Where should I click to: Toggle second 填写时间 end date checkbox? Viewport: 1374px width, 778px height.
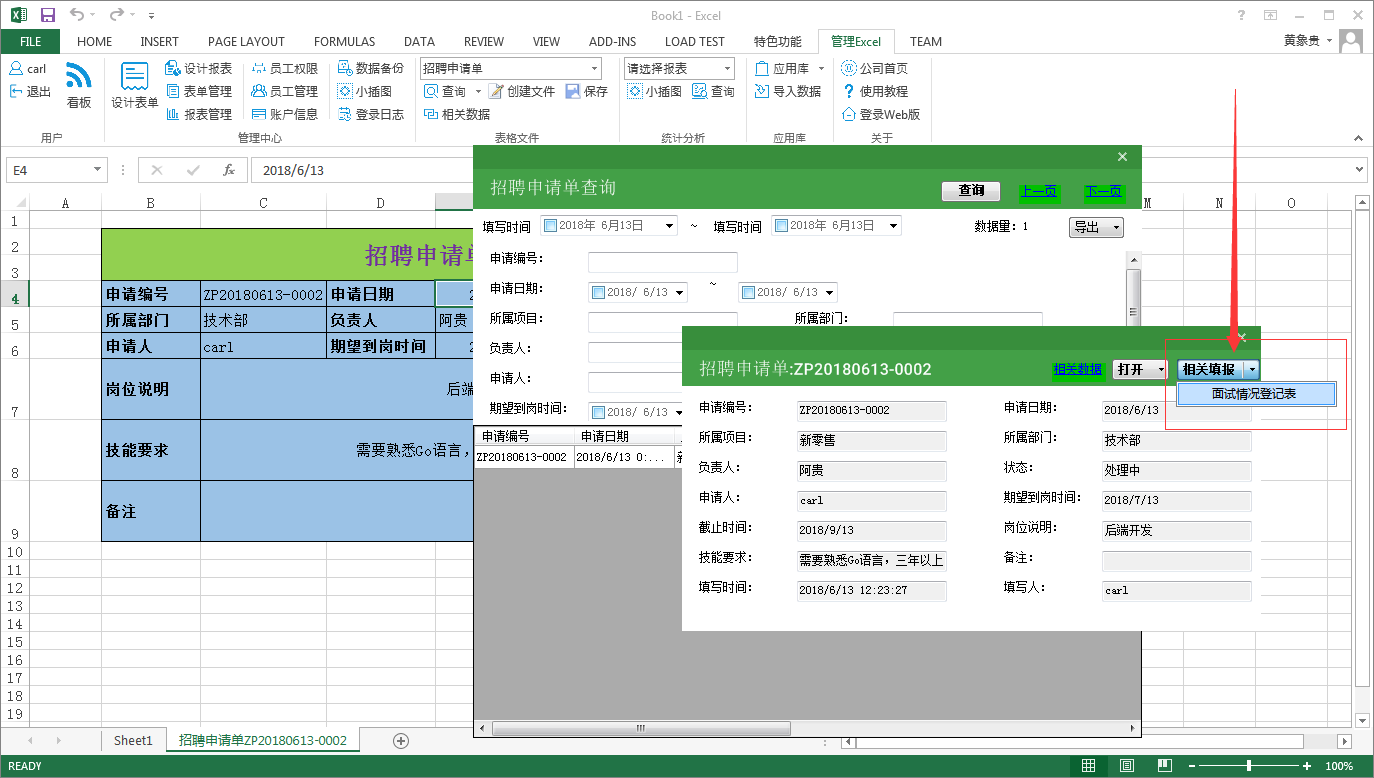[x=781, y=226]
